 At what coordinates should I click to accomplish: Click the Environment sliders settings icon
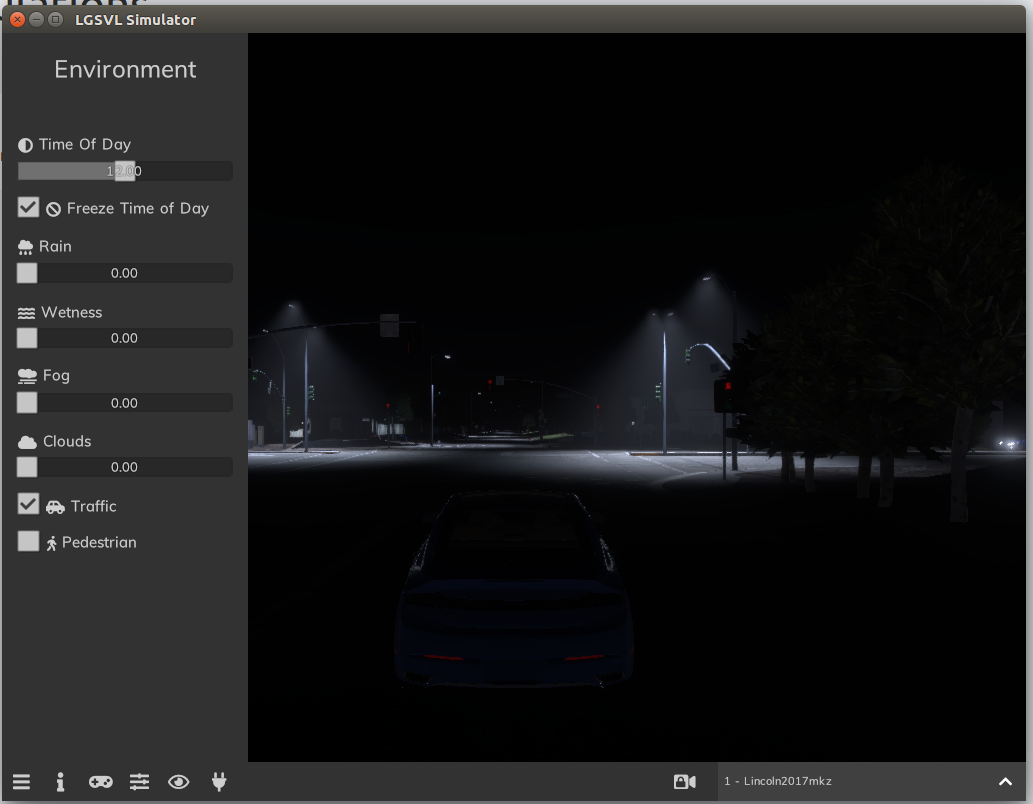tap(139, 782)
